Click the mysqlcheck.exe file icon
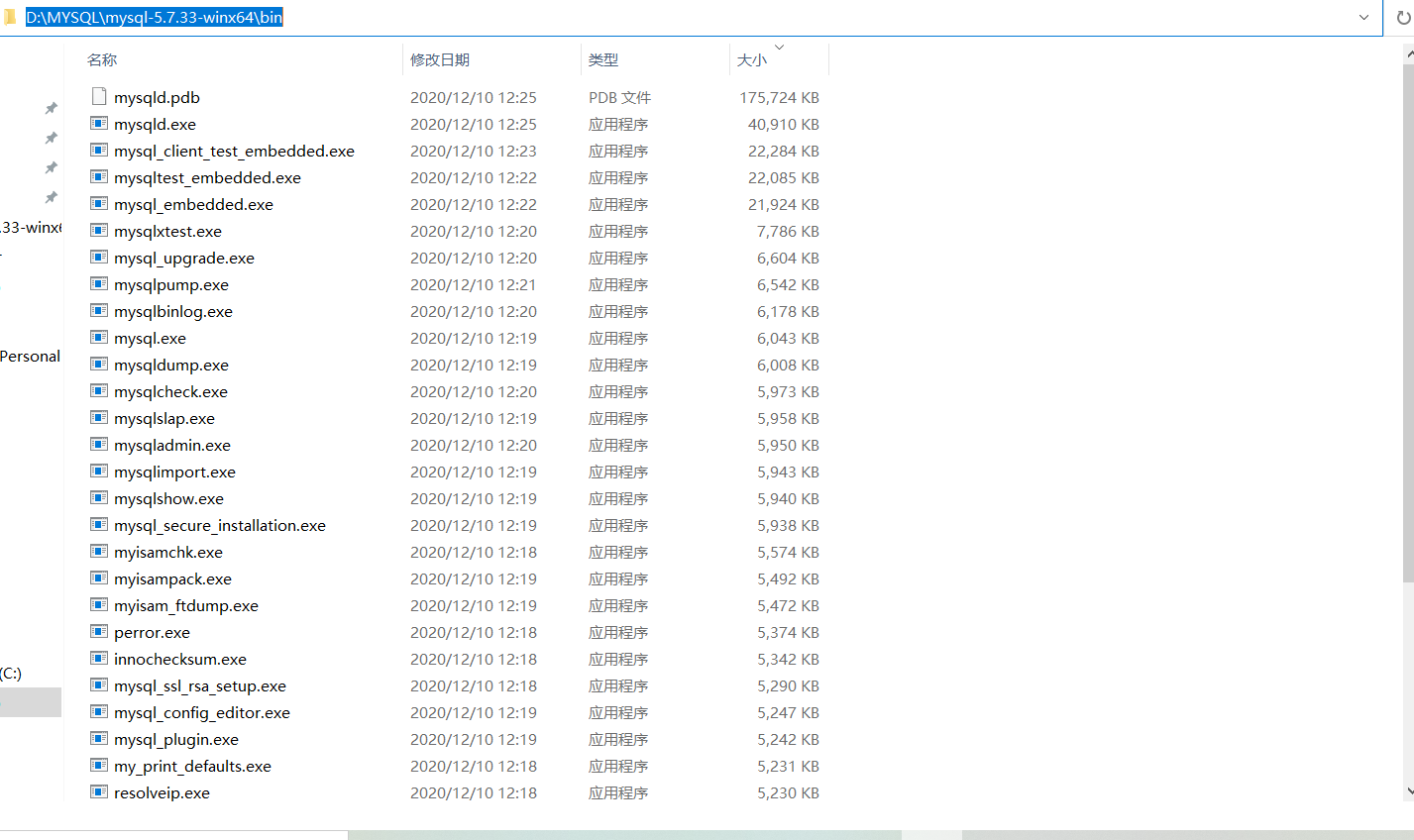1414x840 pixels. (99, 390)
